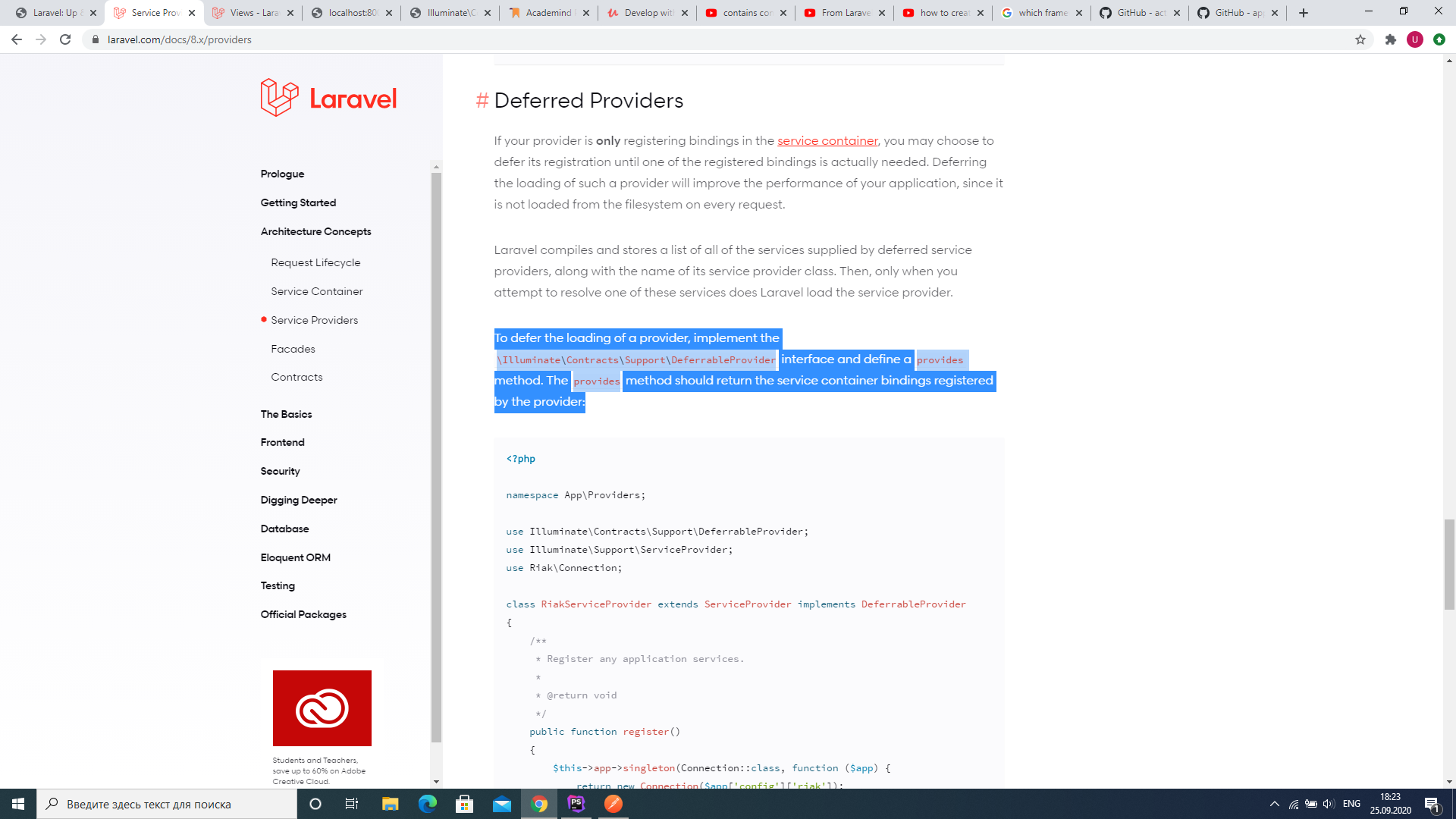Open a new browser tab

pos(1304,13)
